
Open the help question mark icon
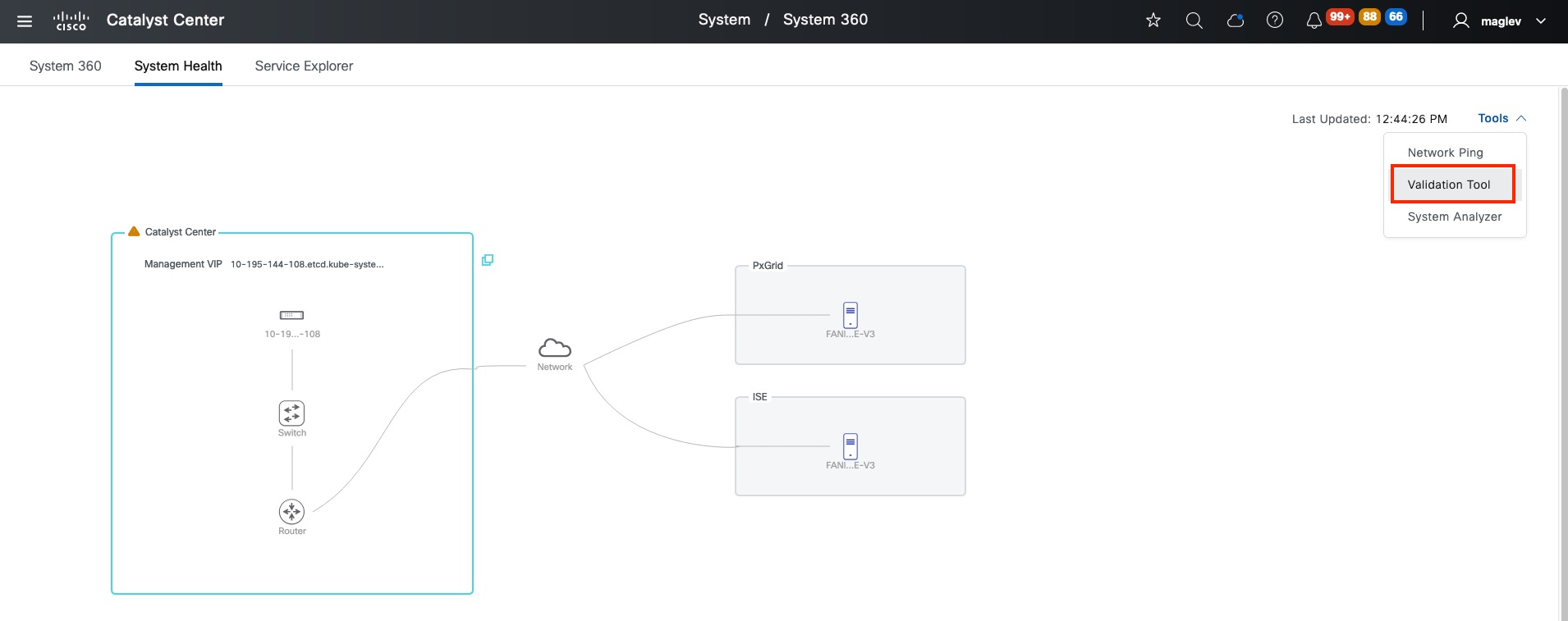pos(1275,21)
